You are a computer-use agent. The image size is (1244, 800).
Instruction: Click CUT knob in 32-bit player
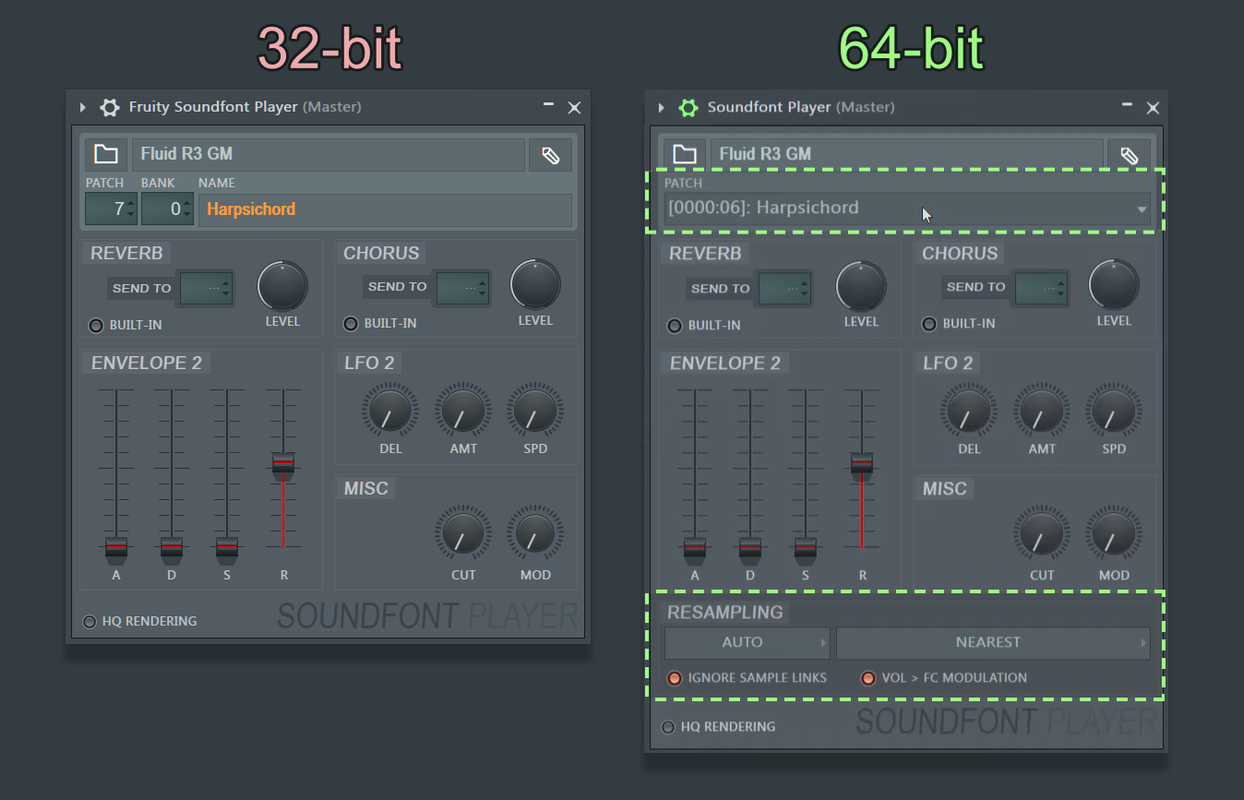click(463, 533)
